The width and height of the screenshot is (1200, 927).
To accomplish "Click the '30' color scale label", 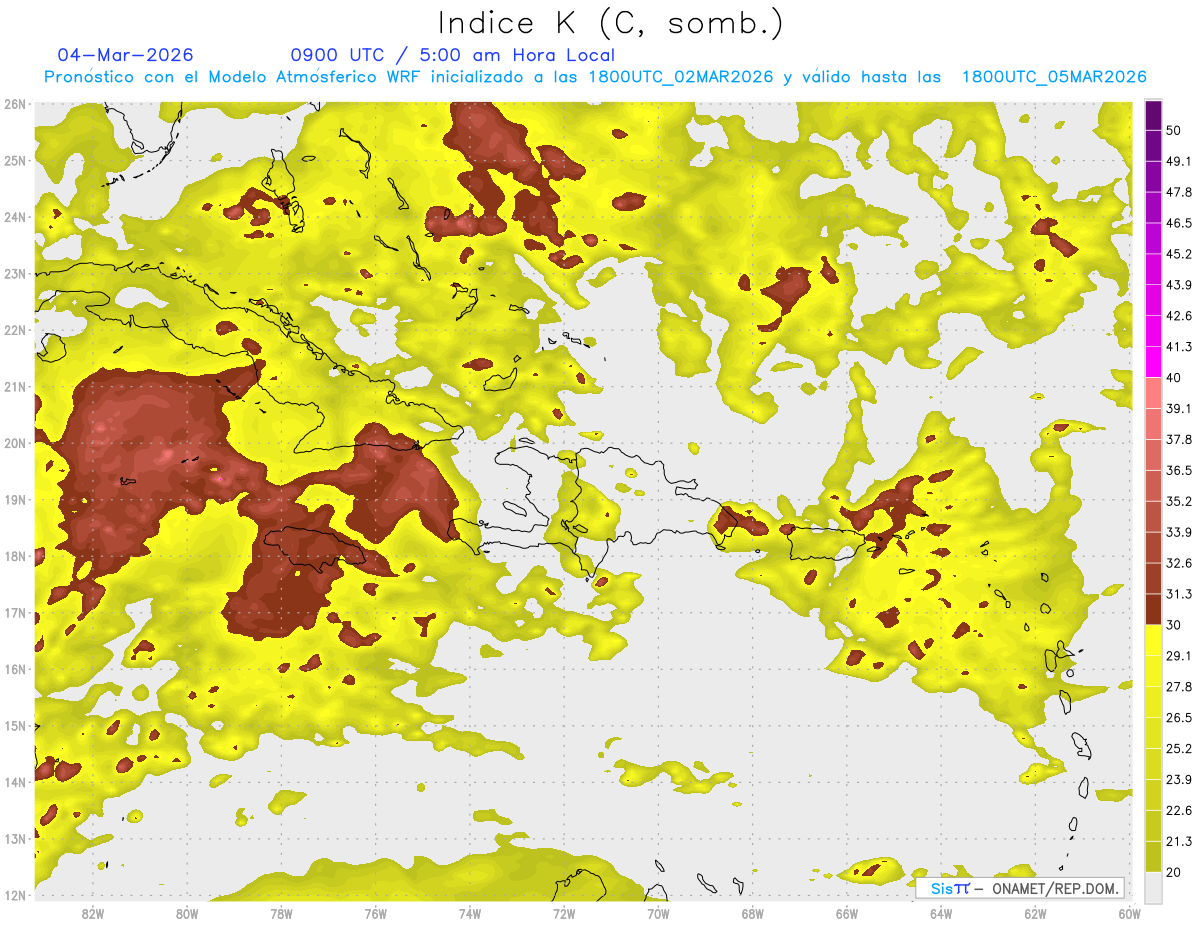I will (1175, 625).
